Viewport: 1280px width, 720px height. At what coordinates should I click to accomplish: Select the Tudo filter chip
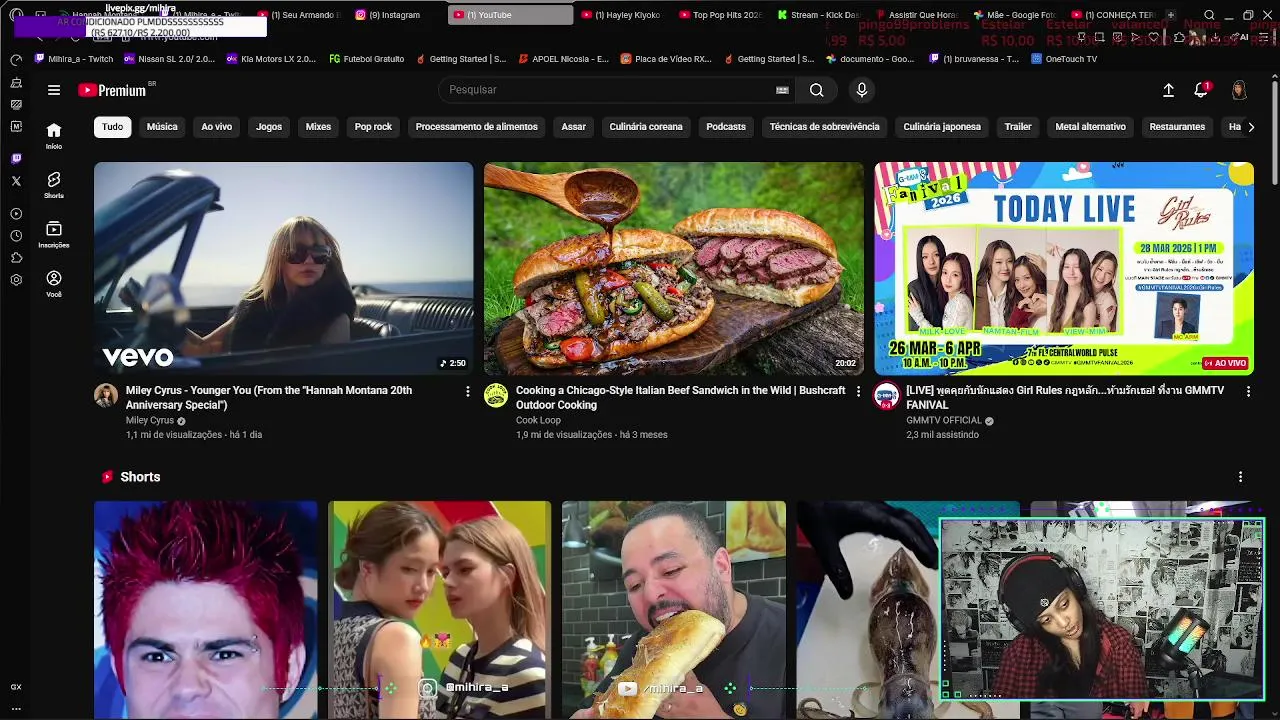coord(112,127)
